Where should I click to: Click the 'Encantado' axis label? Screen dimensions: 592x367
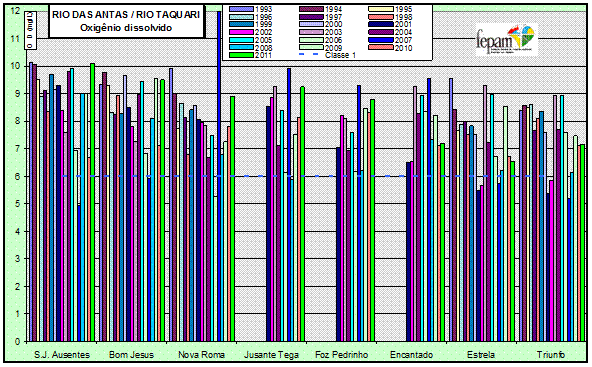(x=411, y=355)
